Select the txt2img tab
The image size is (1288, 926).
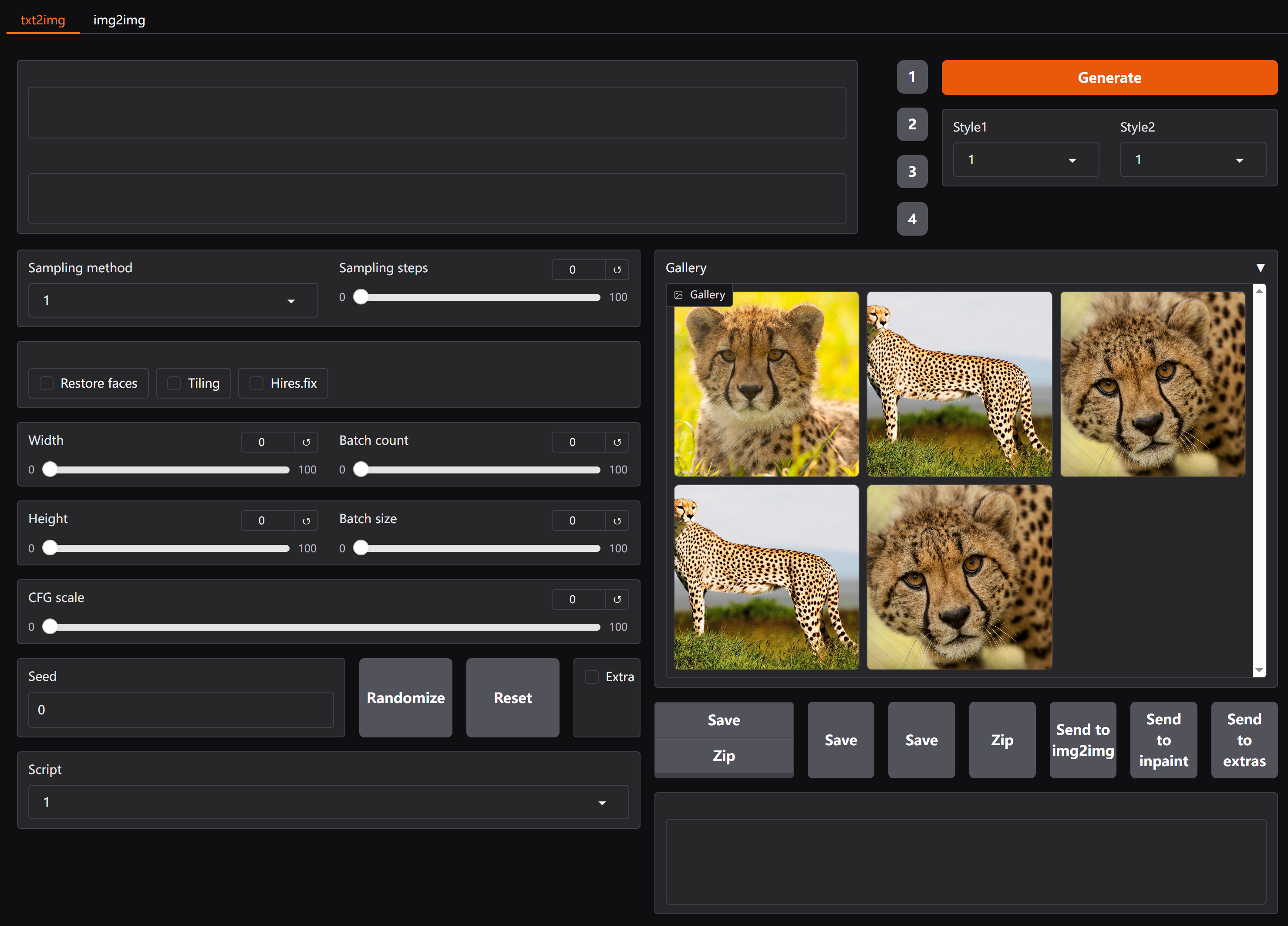[43, 20]
